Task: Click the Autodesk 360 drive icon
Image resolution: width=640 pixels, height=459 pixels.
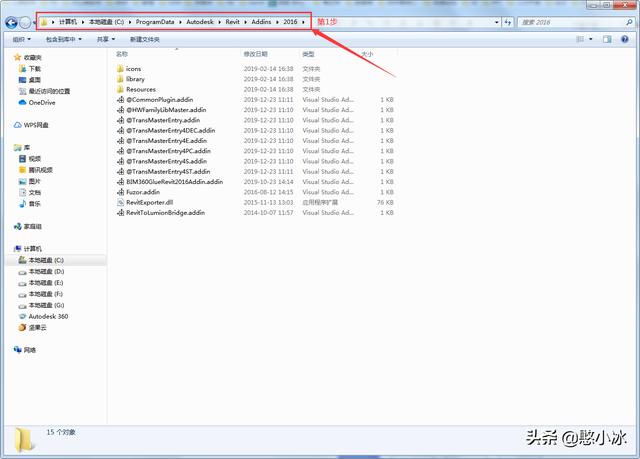Action: point(22,316)
